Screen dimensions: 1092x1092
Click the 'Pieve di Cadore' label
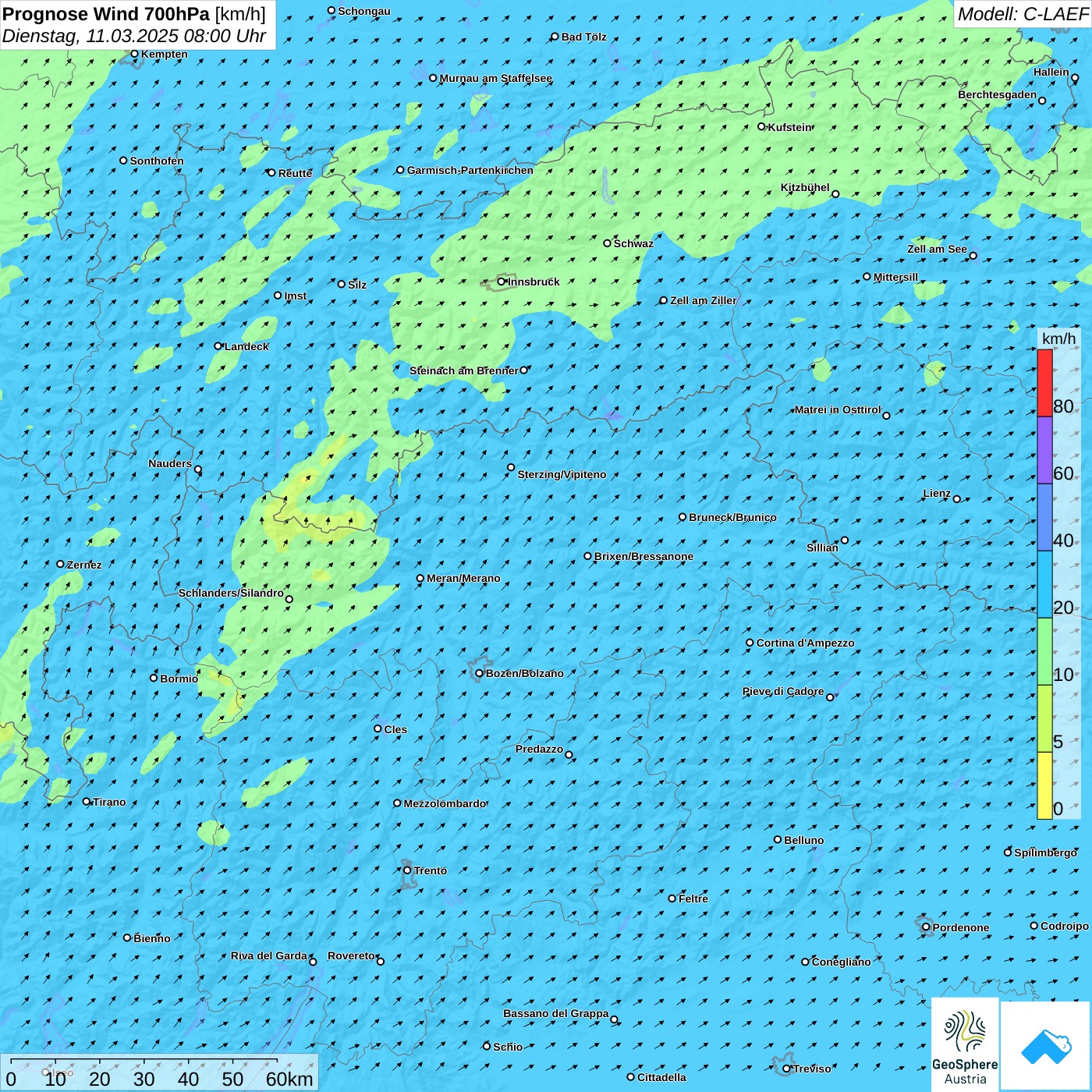pos(783,691)
